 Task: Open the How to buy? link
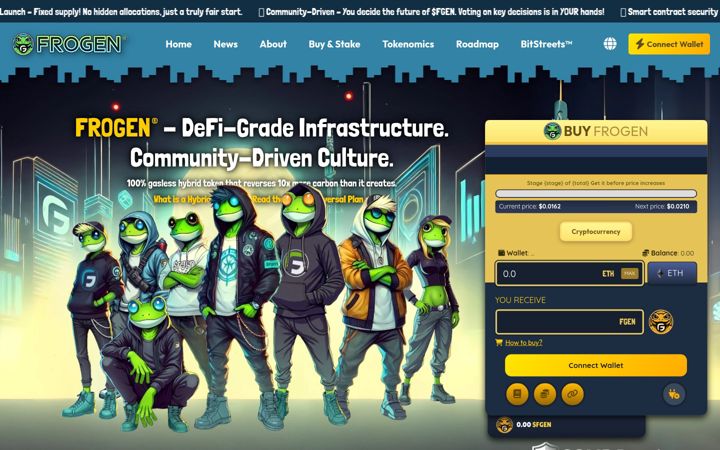pyautogui.click(x=523, y=343)
